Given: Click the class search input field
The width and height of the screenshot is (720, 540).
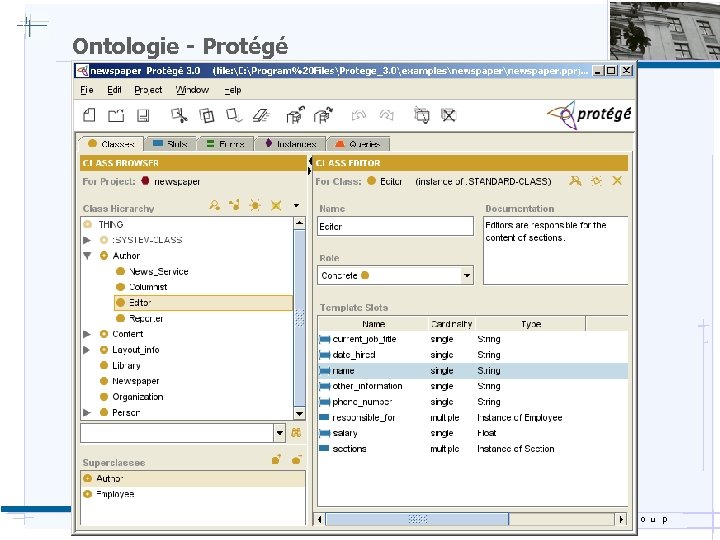Looking at the screenshot, I should [x=177, y=433].
